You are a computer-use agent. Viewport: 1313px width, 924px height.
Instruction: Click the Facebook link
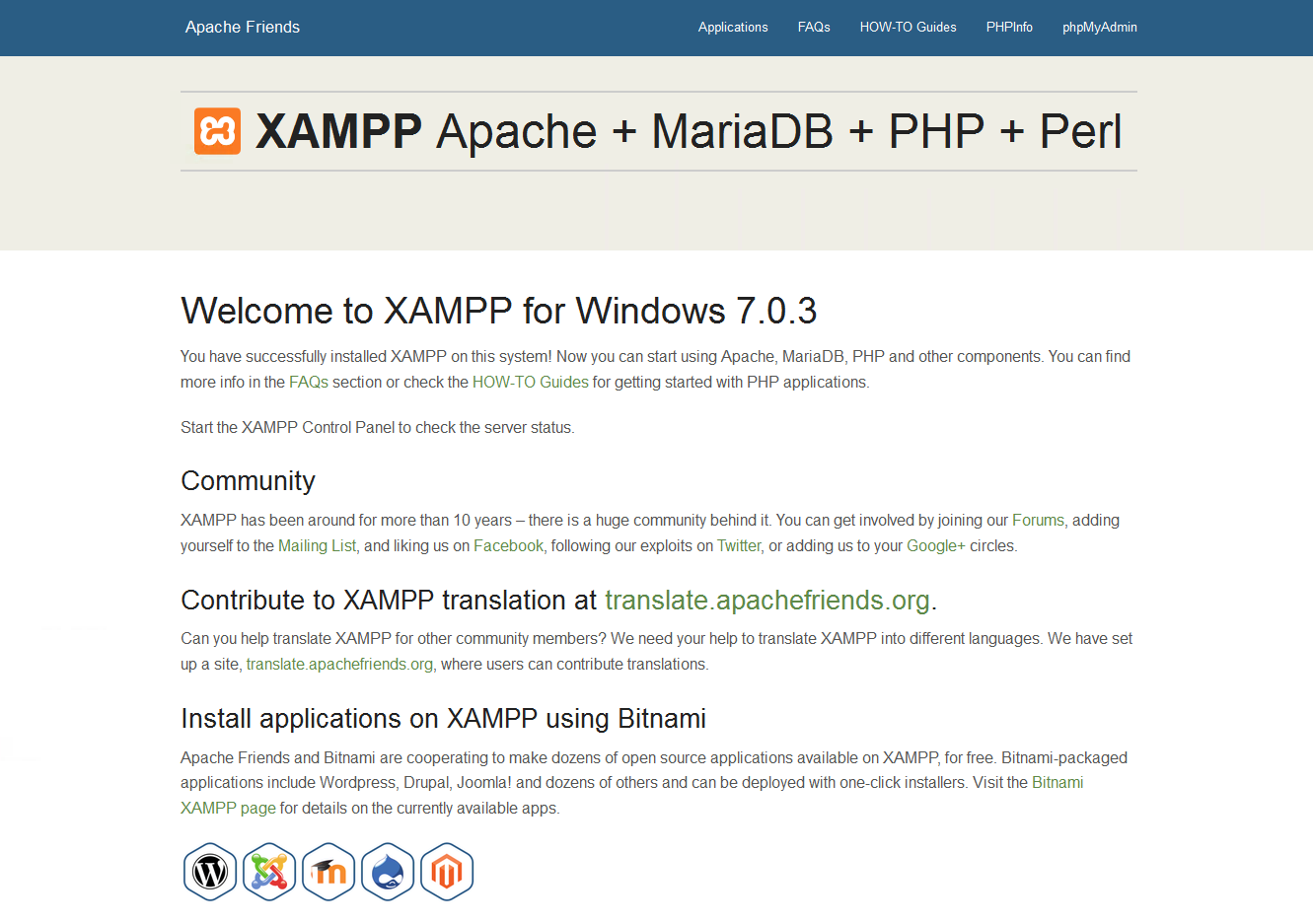point(508,546)
